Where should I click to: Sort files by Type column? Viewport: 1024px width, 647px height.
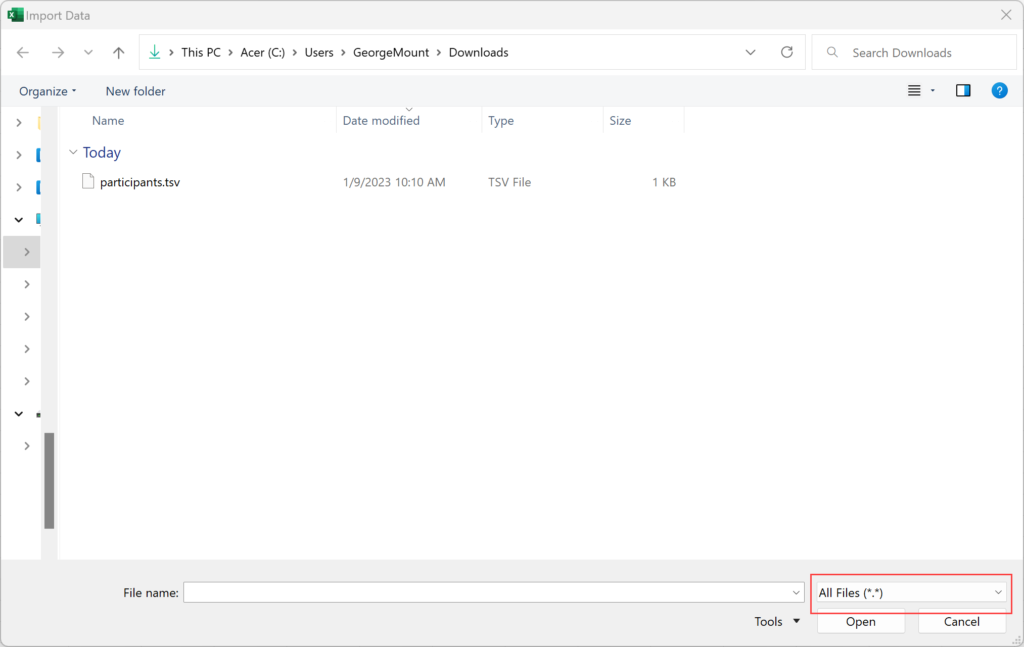(501, 120)
